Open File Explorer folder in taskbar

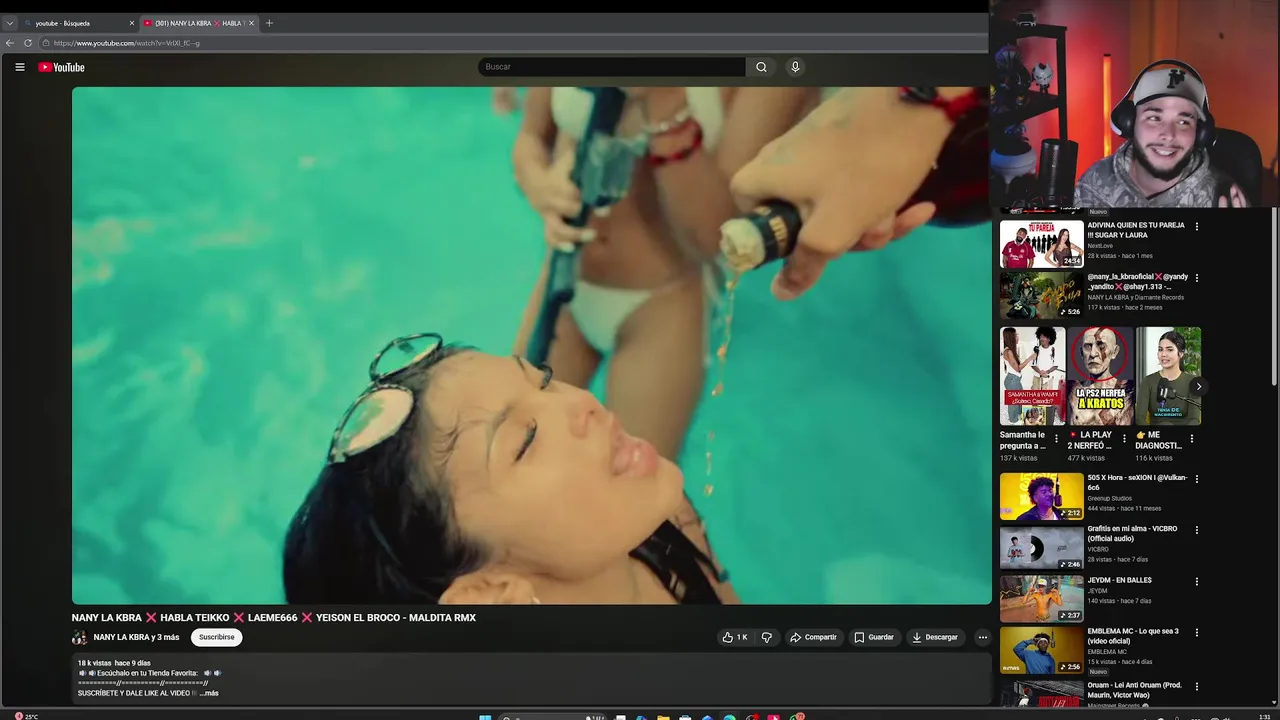[x=663, y=716]
